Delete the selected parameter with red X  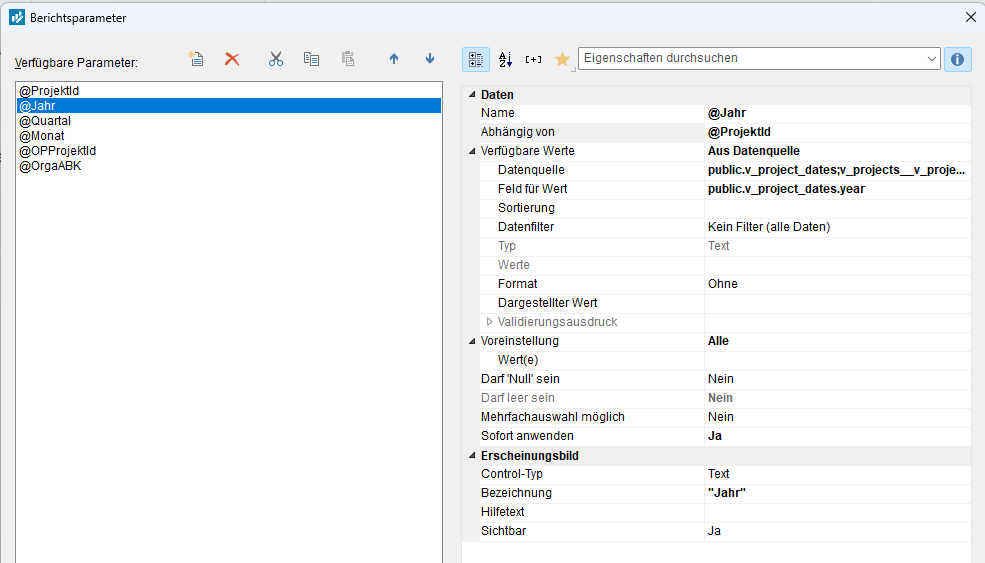232,59
